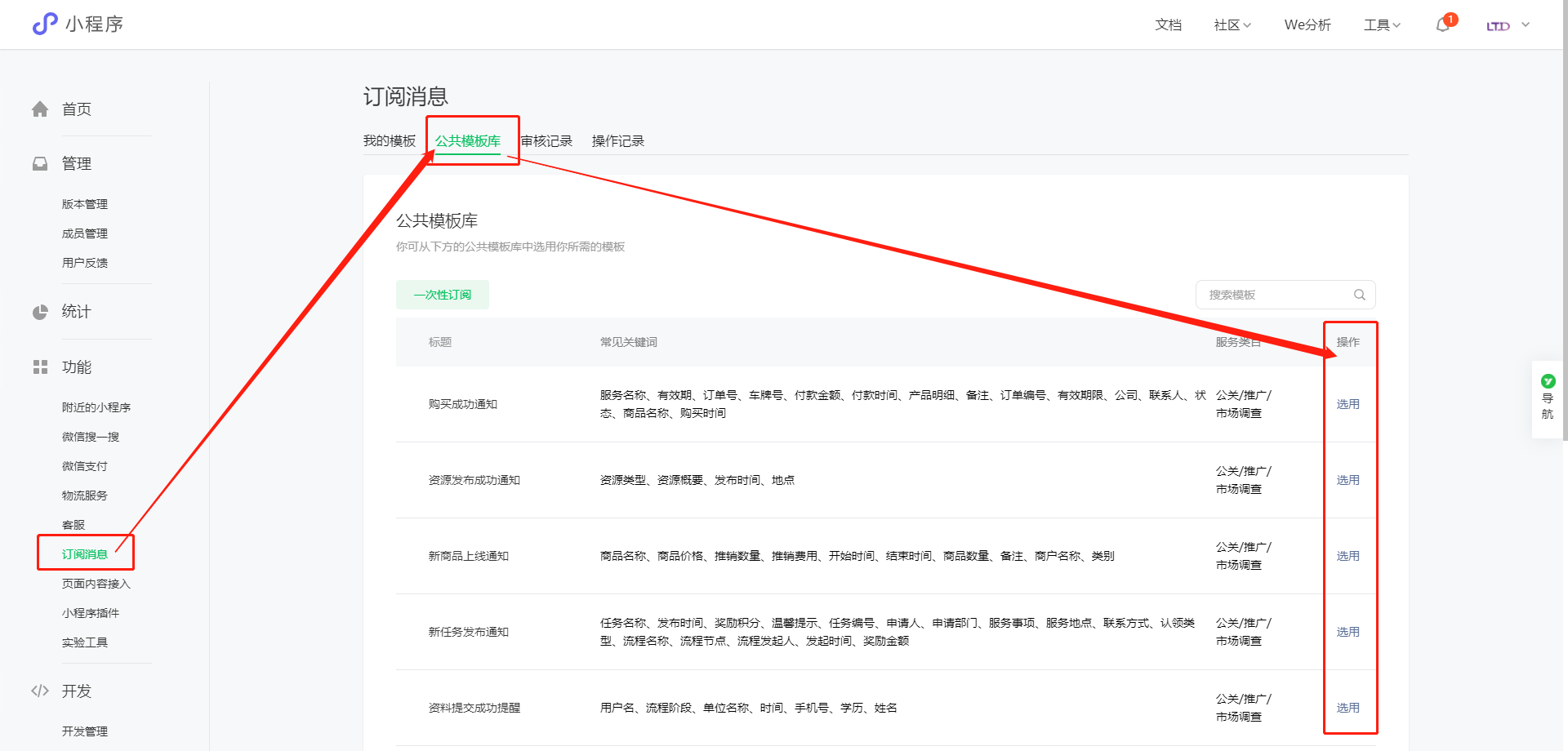Focus the 搜索模板 search field
Viewport: 1568px width, 751px height.
click(1274, 295)
